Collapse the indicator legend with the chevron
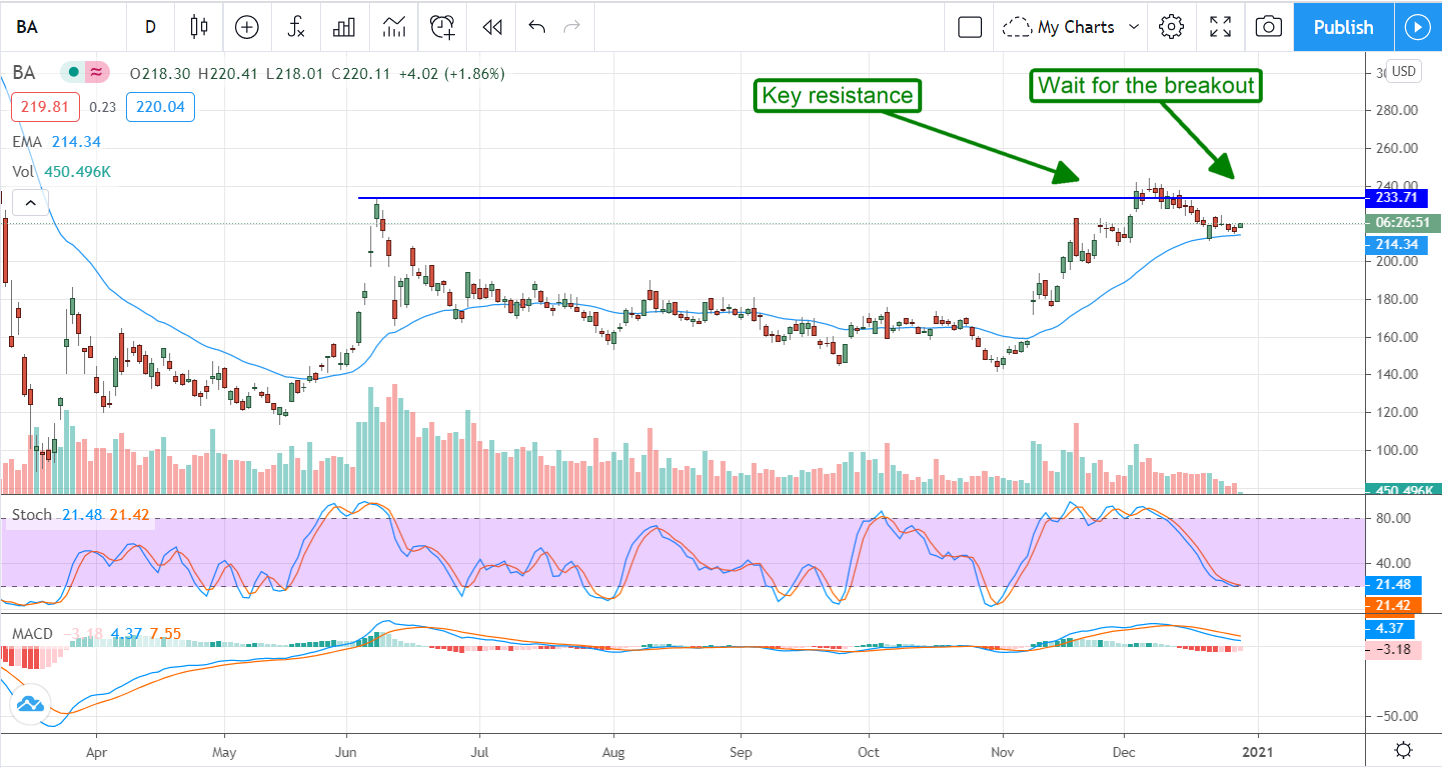 tap(30, 204)
